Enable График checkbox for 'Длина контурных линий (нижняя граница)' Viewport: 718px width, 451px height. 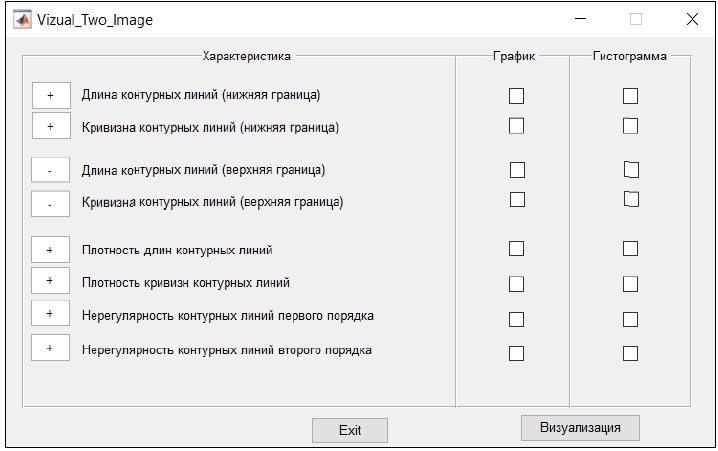click(517, 96)
